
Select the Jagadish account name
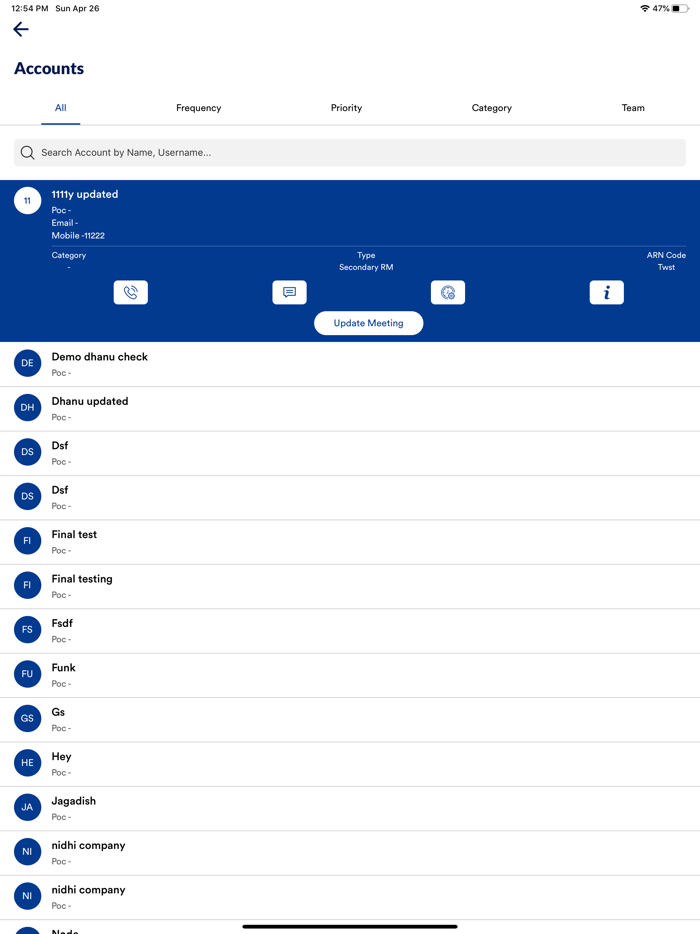click(x=73, y=801)
